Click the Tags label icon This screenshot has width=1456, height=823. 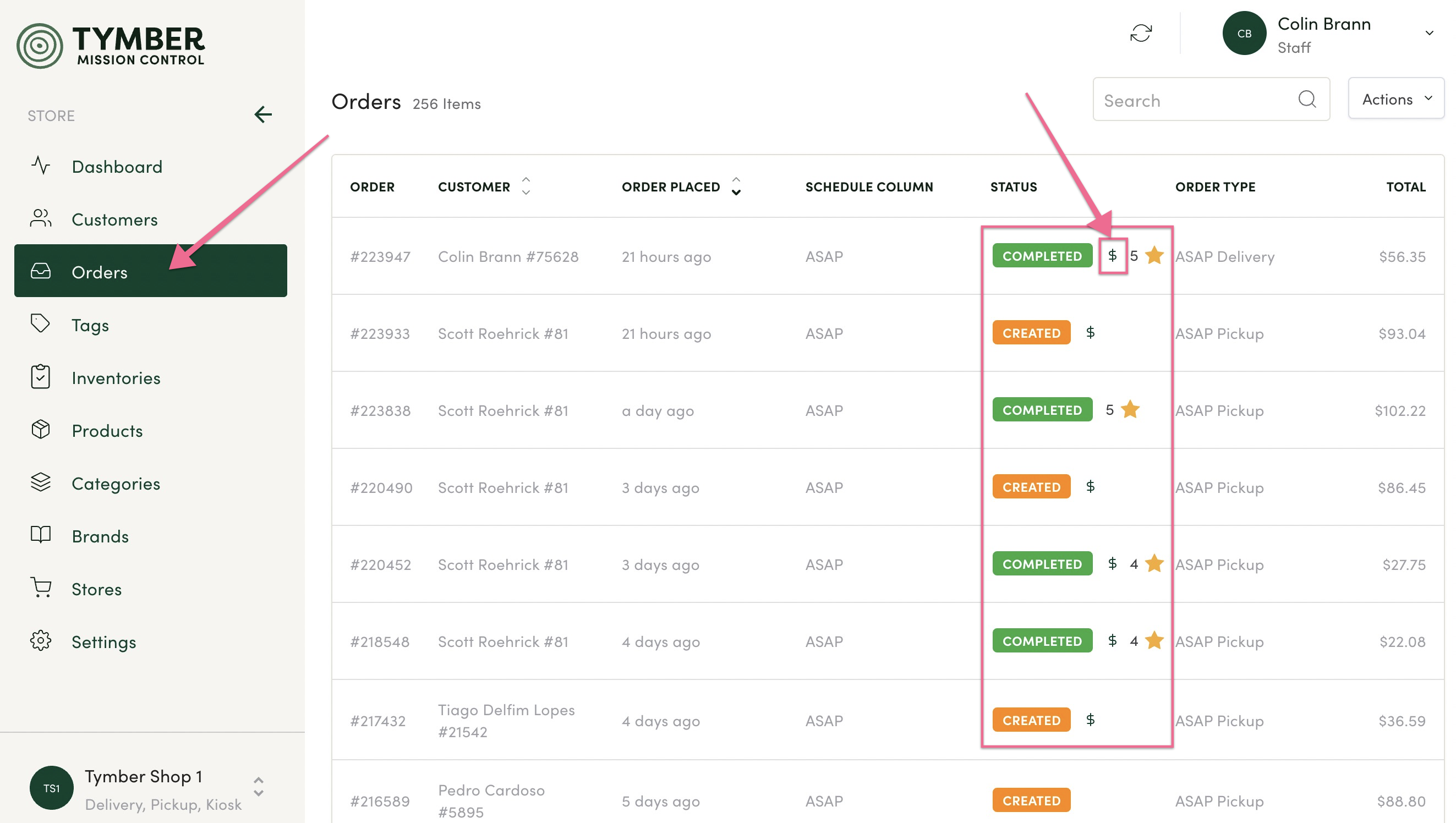(41, 324)
